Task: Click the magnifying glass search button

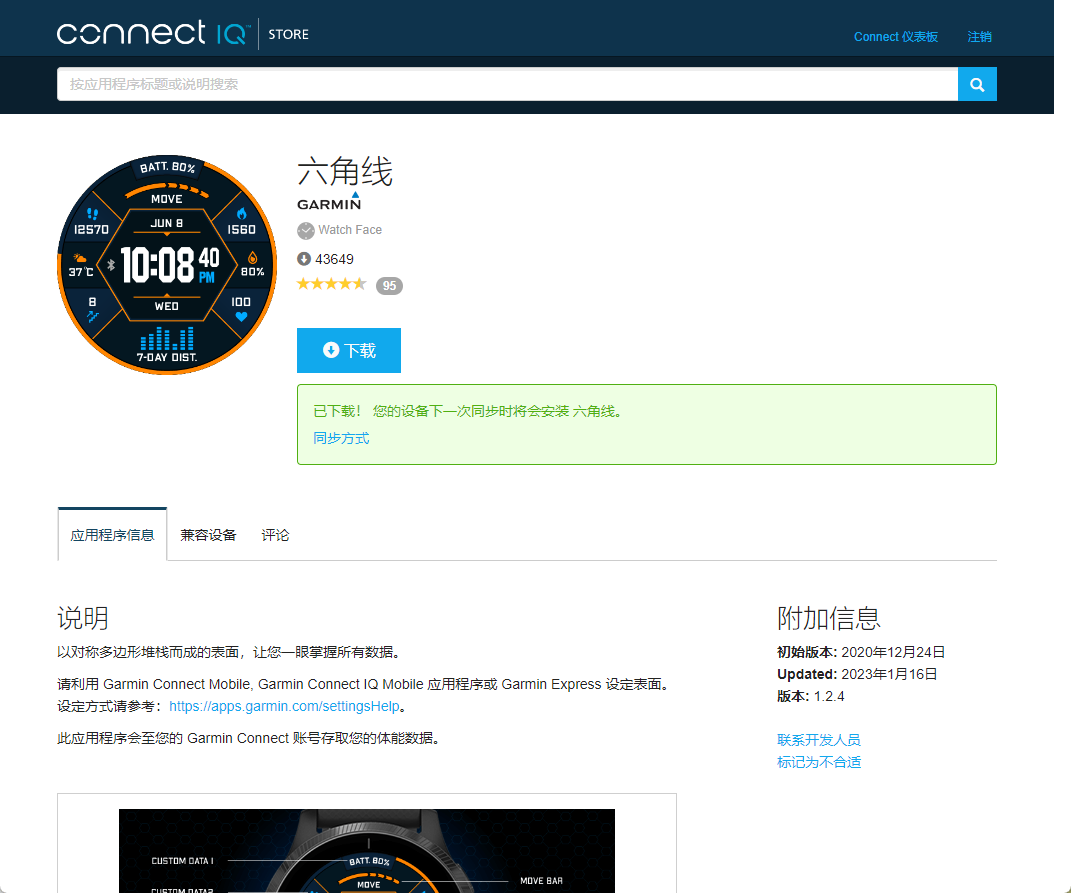Action: 977,85
